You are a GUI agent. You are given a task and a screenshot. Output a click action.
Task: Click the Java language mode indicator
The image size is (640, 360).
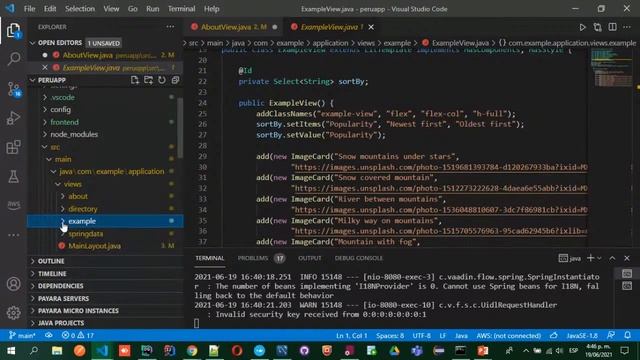[461, 336]
